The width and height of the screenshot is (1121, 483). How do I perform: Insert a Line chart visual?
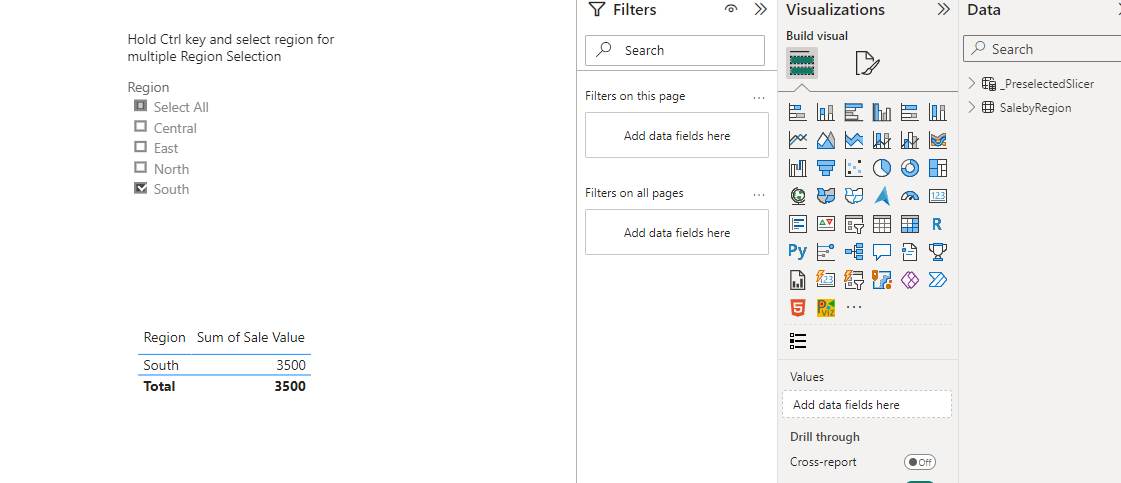coord(797,140)
